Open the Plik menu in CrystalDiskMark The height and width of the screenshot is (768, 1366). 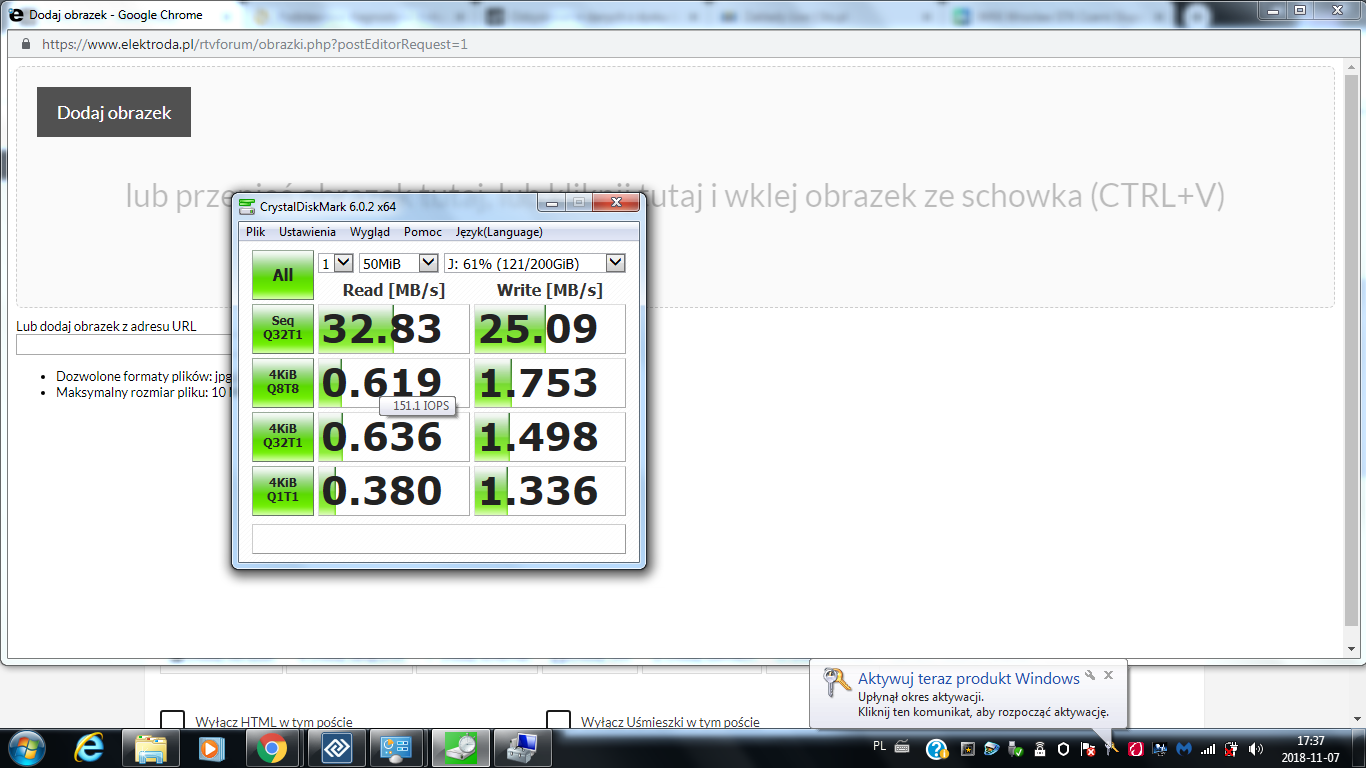pyautogui.click(x=256, y=232)
